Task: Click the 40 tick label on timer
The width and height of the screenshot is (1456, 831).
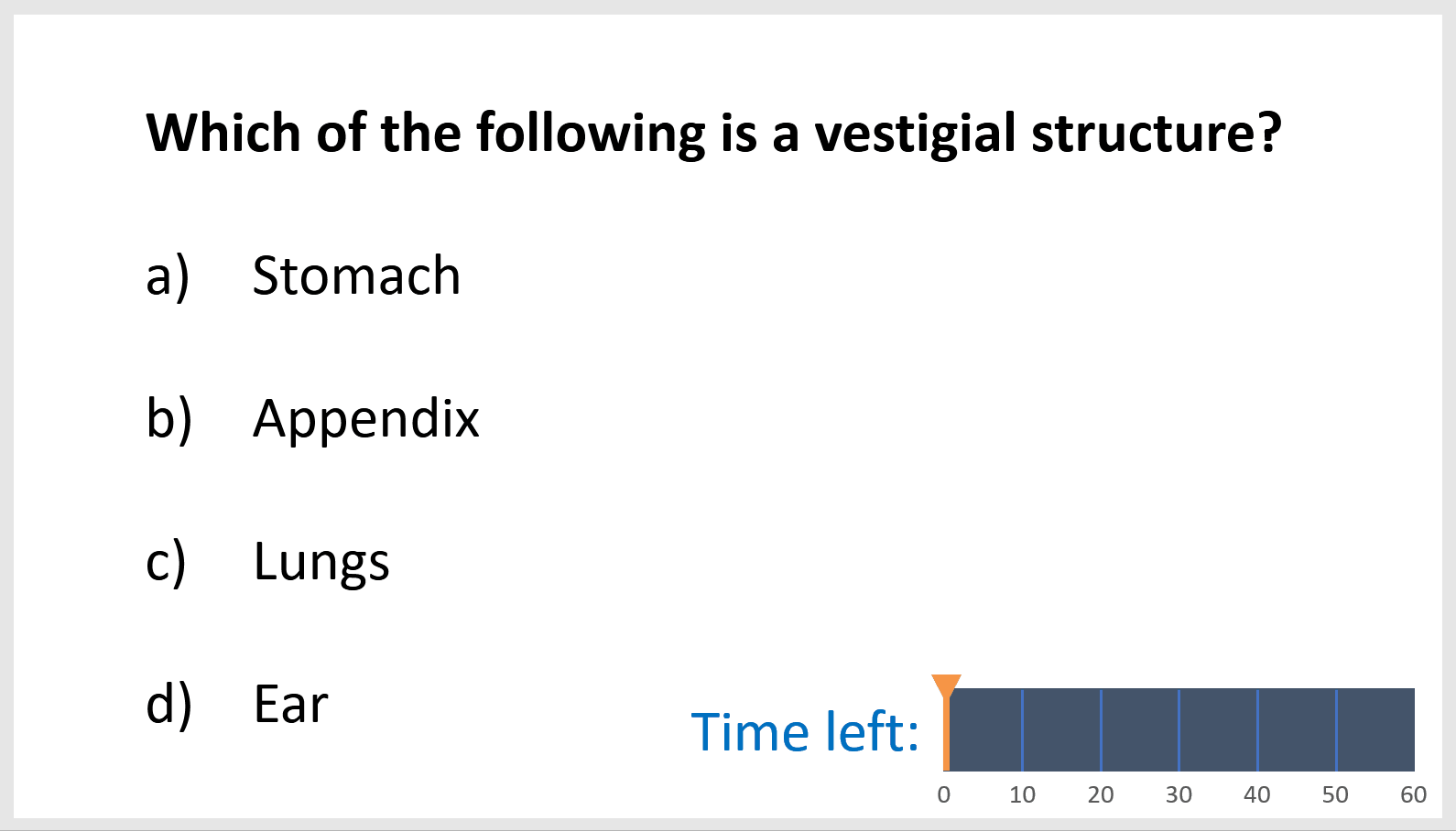Action: pyautogui.click(x=1257, y=794)
